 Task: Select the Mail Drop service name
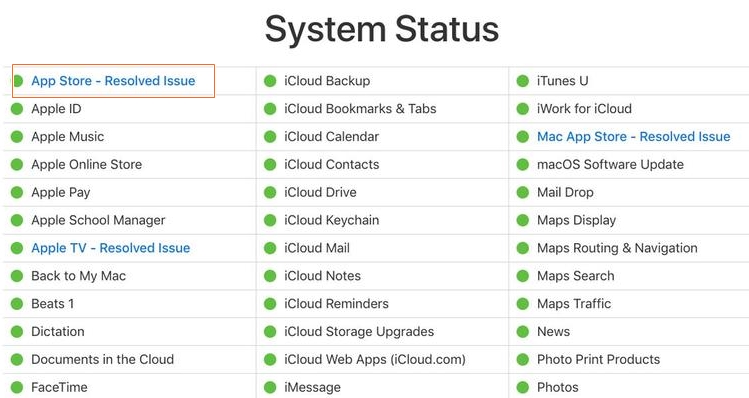pyautogui.click(x=566, y=193)
